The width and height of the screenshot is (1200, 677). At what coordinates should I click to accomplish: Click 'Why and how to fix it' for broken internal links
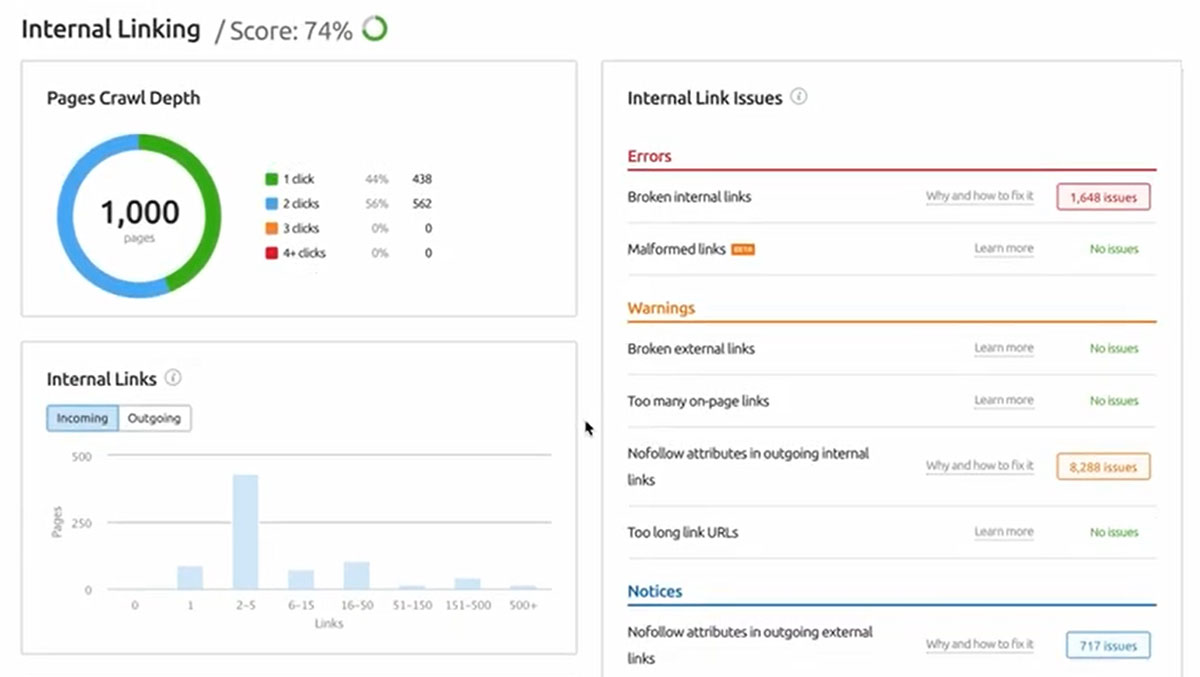(979, 196)
